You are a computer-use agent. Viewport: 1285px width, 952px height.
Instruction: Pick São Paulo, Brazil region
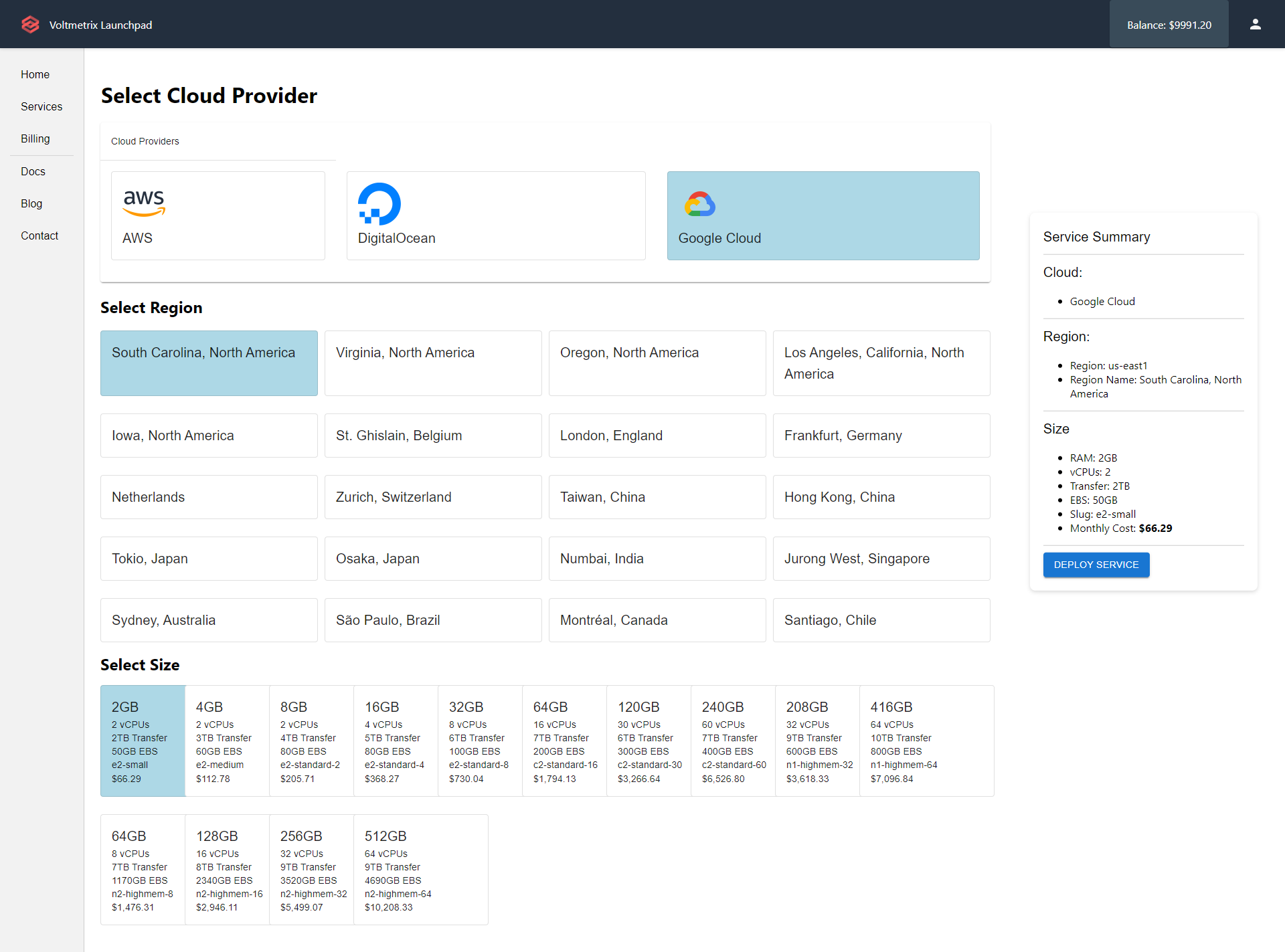(x=433, y=620)
